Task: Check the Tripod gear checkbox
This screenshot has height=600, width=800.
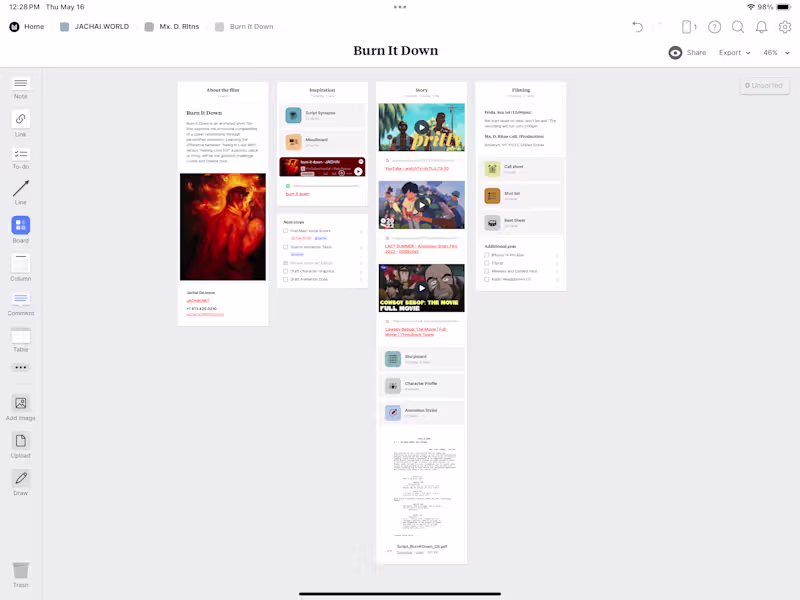Action: pos(487,263)
